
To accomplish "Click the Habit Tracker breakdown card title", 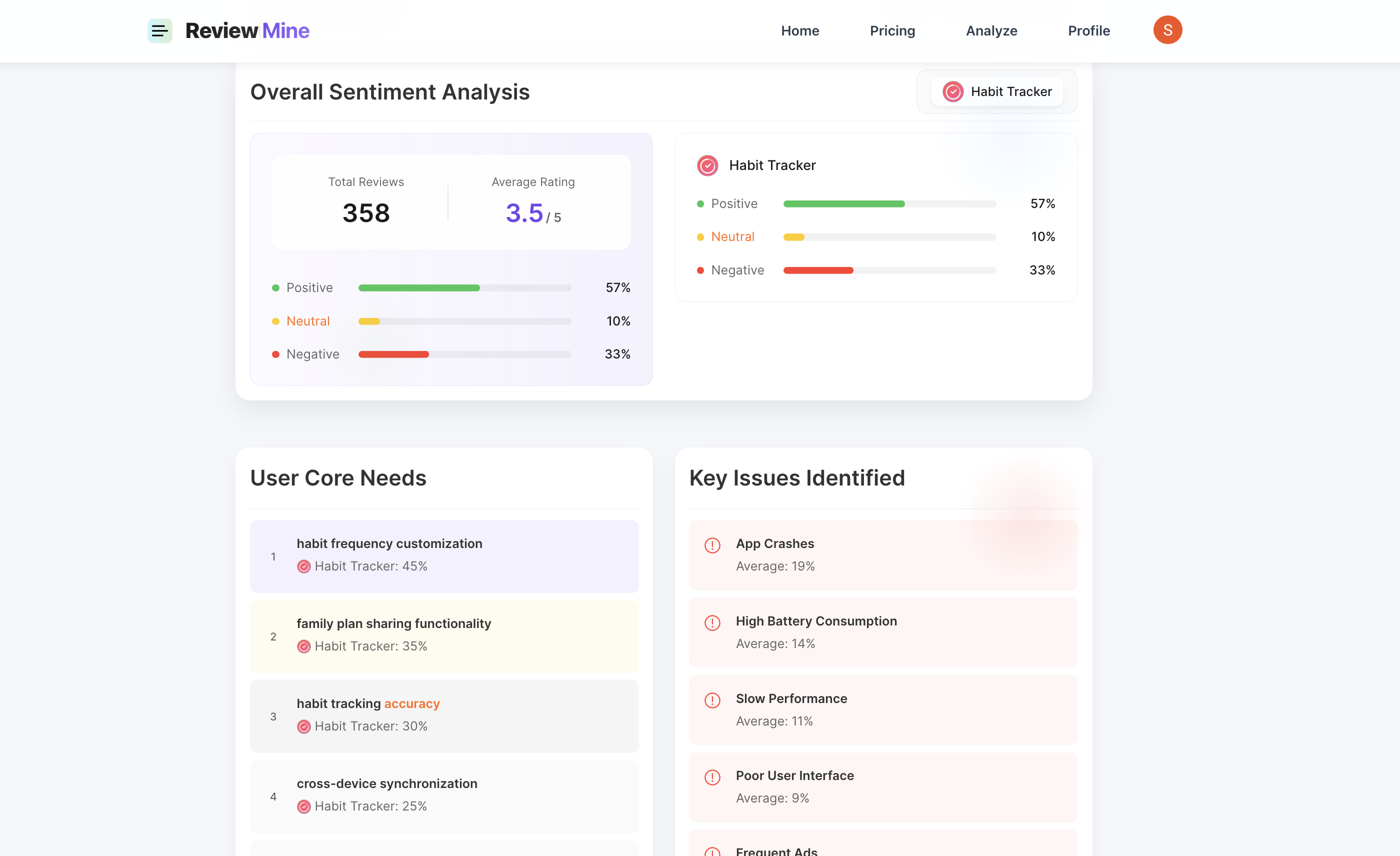I will point(772,165).
